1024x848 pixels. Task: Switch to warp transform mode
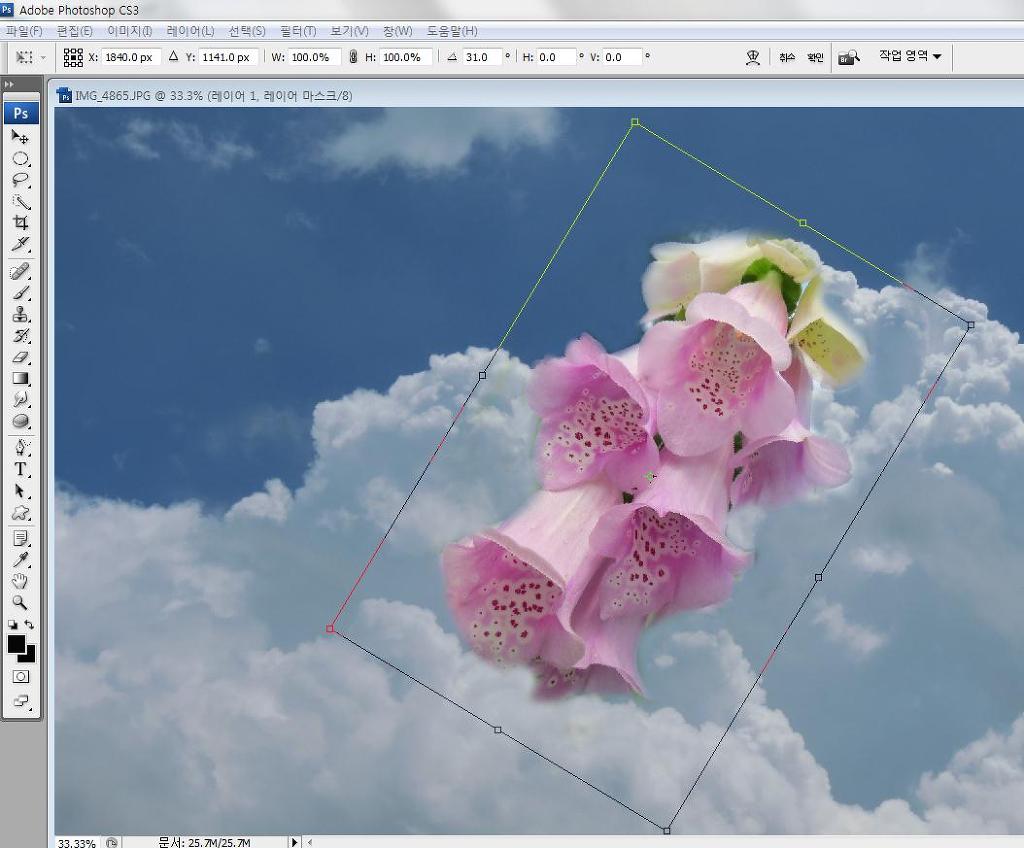coord(754,57)
